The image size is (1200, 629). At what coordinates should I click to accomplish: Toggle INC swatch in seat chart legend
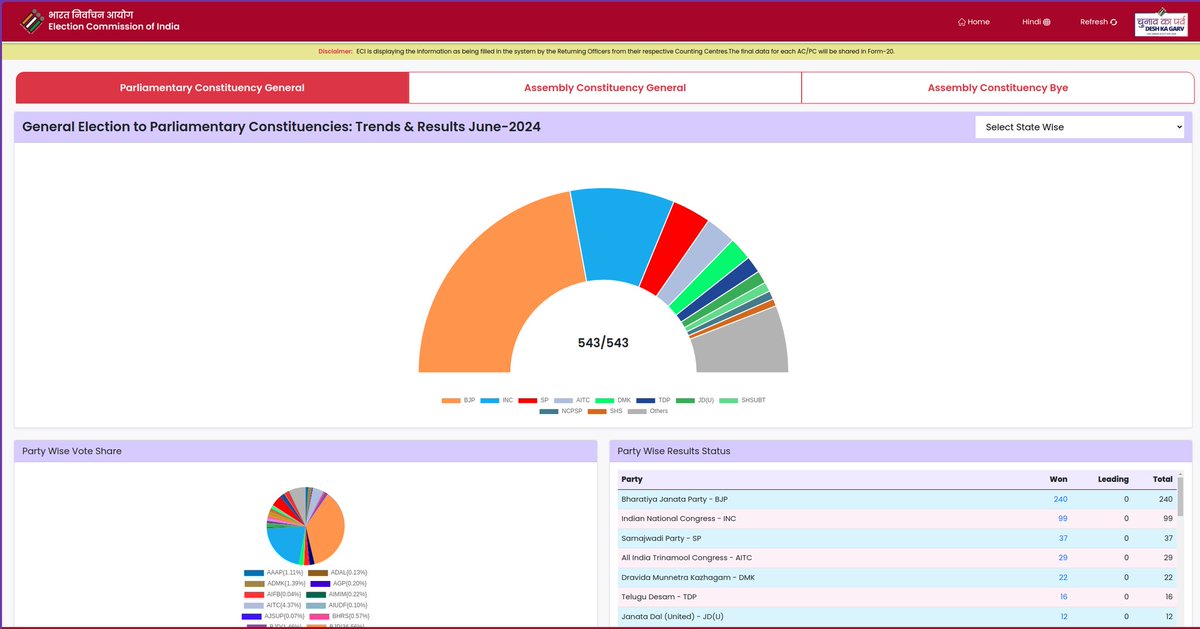[x=489, y=400]
